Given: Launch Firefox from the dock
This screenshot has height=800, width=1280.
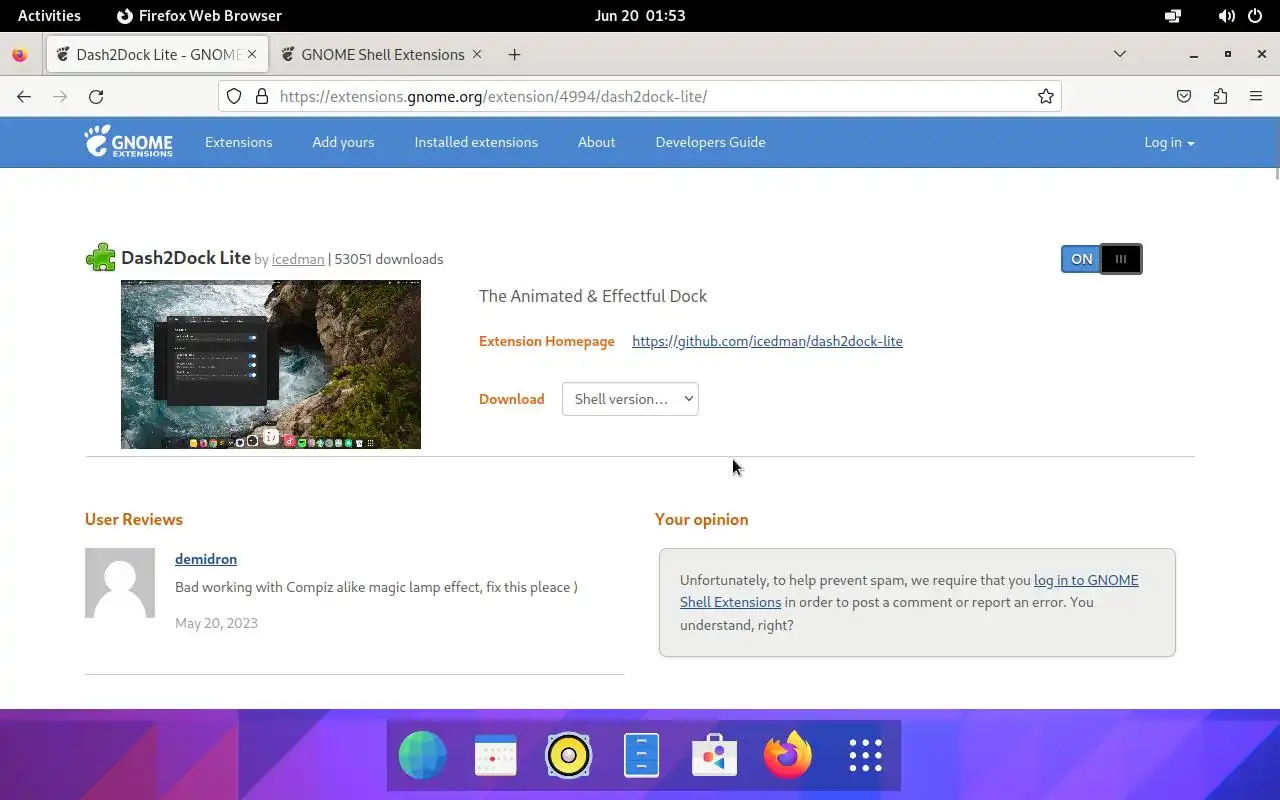Looking at the screenshot, I should pos(787,755).
